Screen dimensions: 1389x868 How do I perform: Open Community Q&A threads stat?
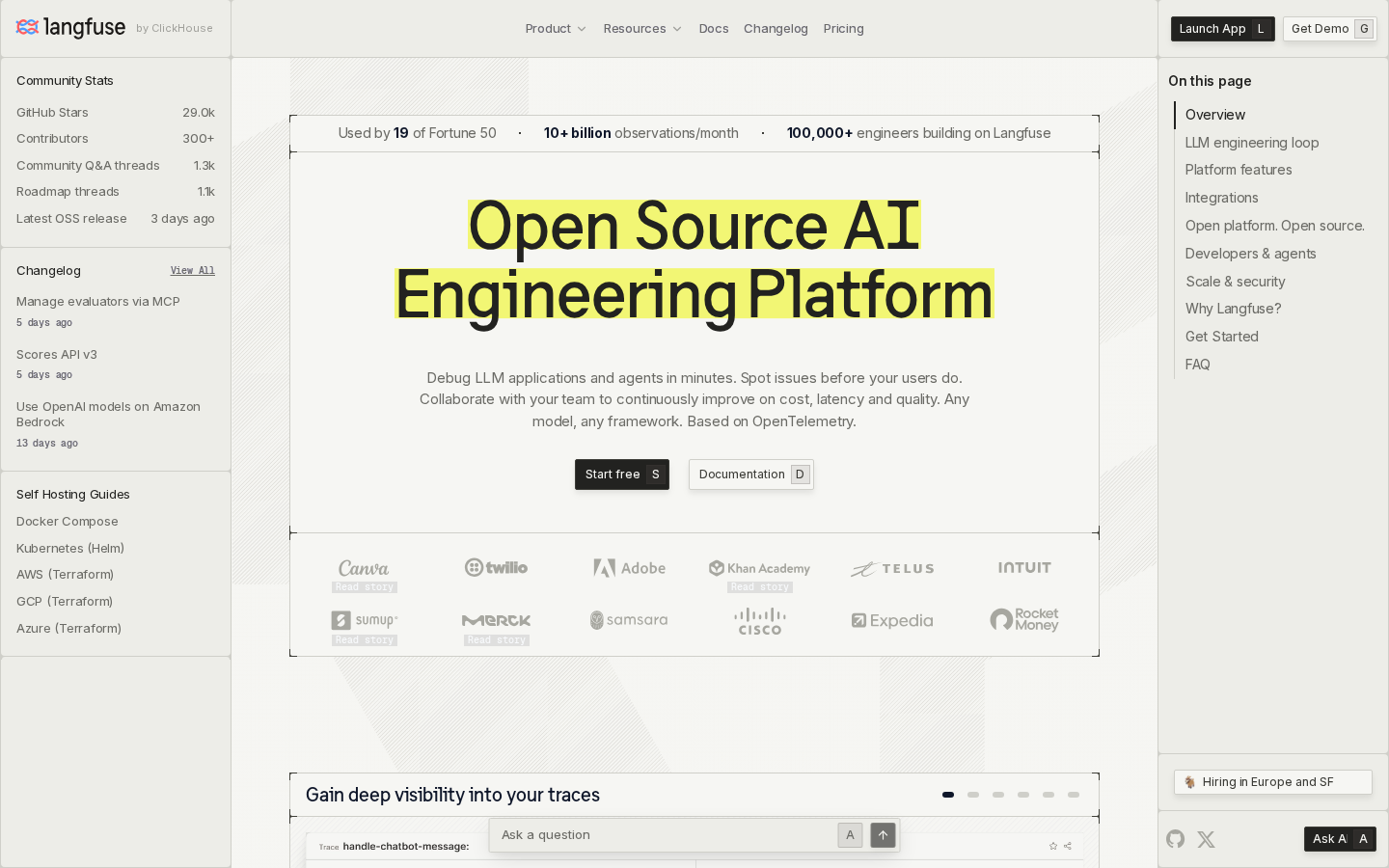[x=116, y=166]
